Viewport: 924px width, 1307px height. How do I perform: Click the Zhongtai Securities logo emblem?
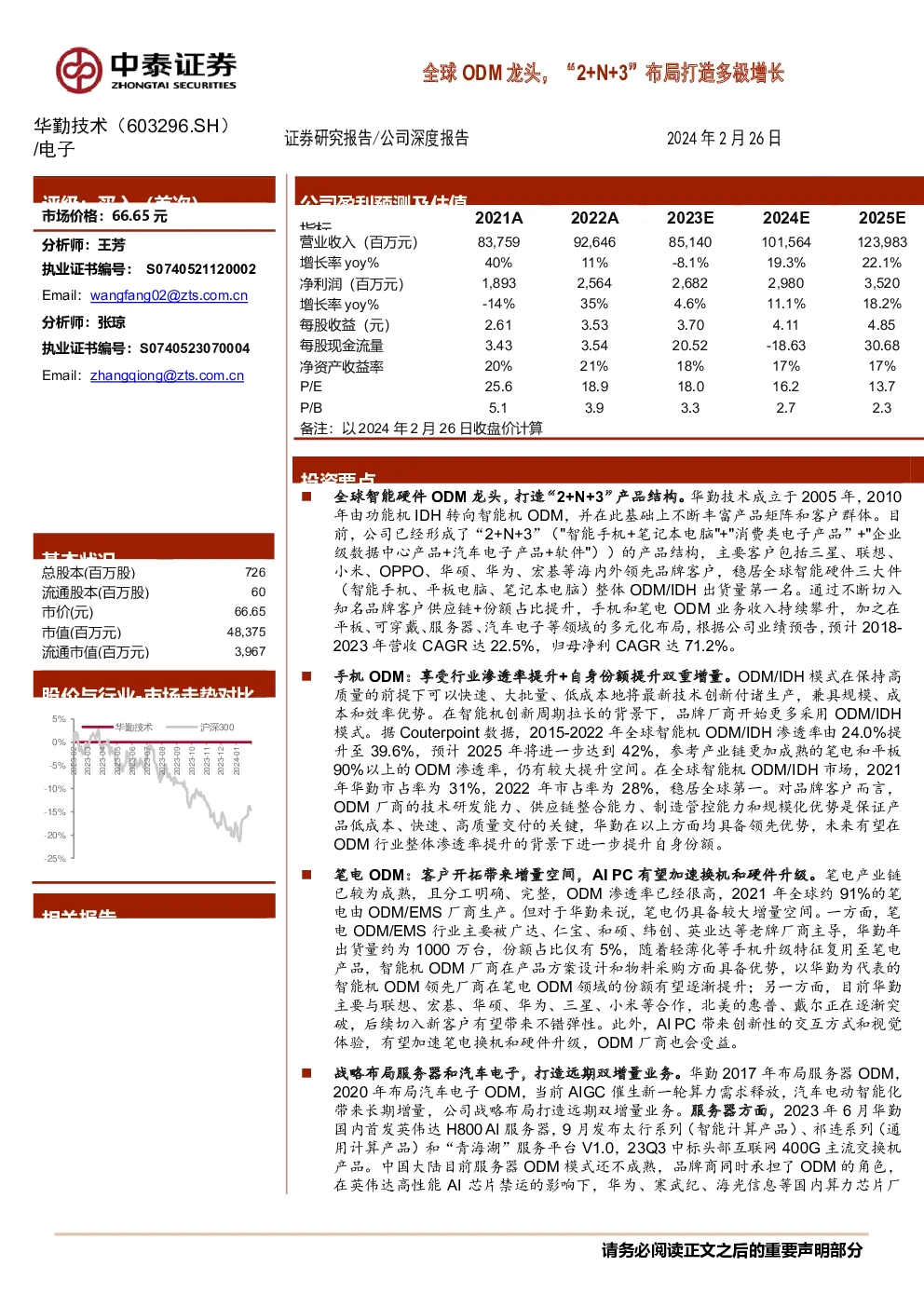tap(78, 70)
